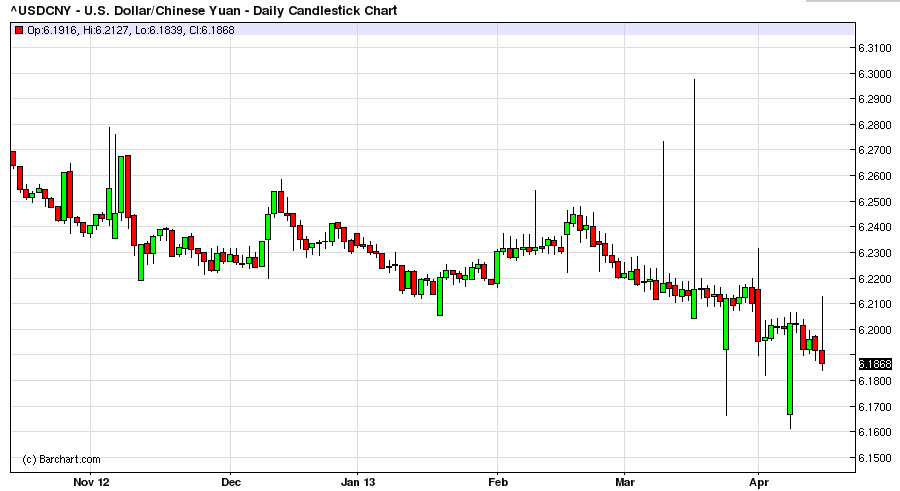Image resolution: width=900 pixels, height=491 pixels.
Task: Click the highlighted current price 6.1868 label
Action: click(x=875, y=364)
